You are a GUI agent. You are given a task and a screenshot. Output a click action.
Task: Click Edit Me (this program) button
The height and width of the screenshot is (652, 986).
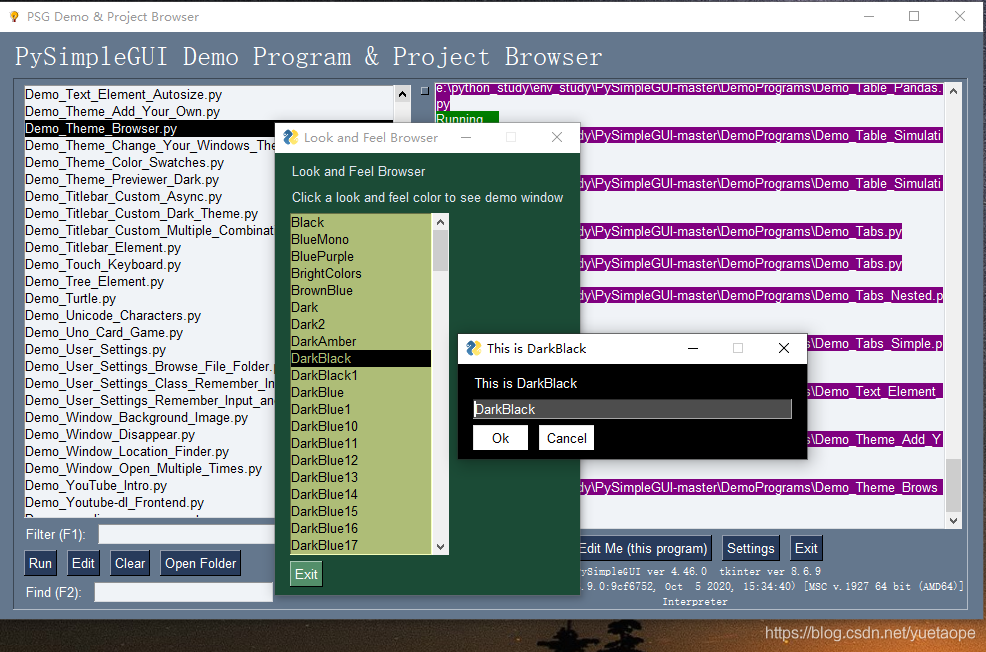click(x=644, y=548)
